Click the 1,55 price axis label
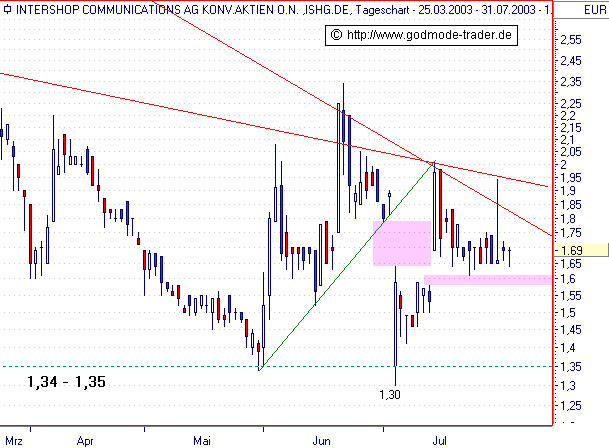Viewport: 609px width, 448px height. pyautogui.click(x=571, y=296)
